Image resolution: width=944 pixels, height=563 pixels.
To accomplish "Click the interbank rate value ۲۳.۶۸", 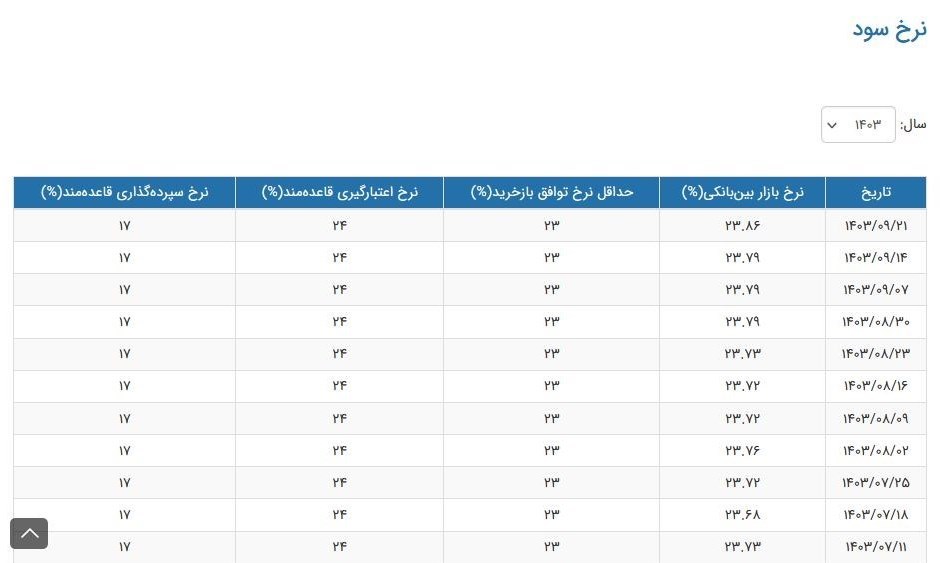I will (742, 514).
